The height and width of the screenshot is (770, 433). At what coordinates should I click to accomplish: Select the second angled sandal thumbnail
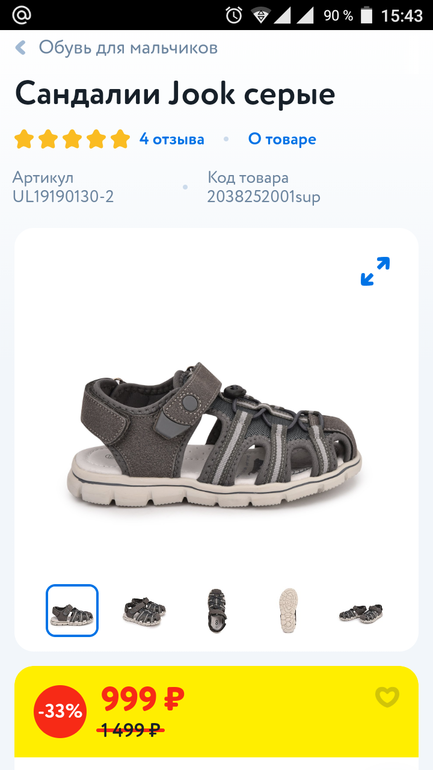tap(144, 610)
